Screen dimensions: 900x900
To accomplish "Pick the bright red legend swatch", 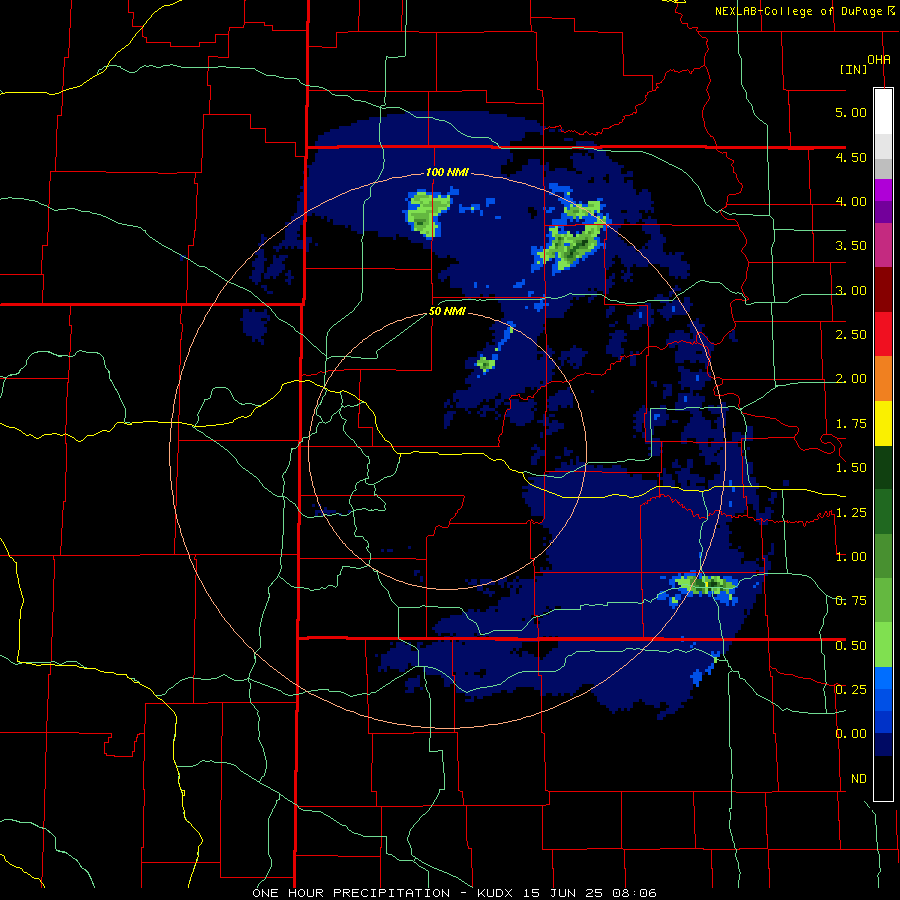I will point(883,334).
